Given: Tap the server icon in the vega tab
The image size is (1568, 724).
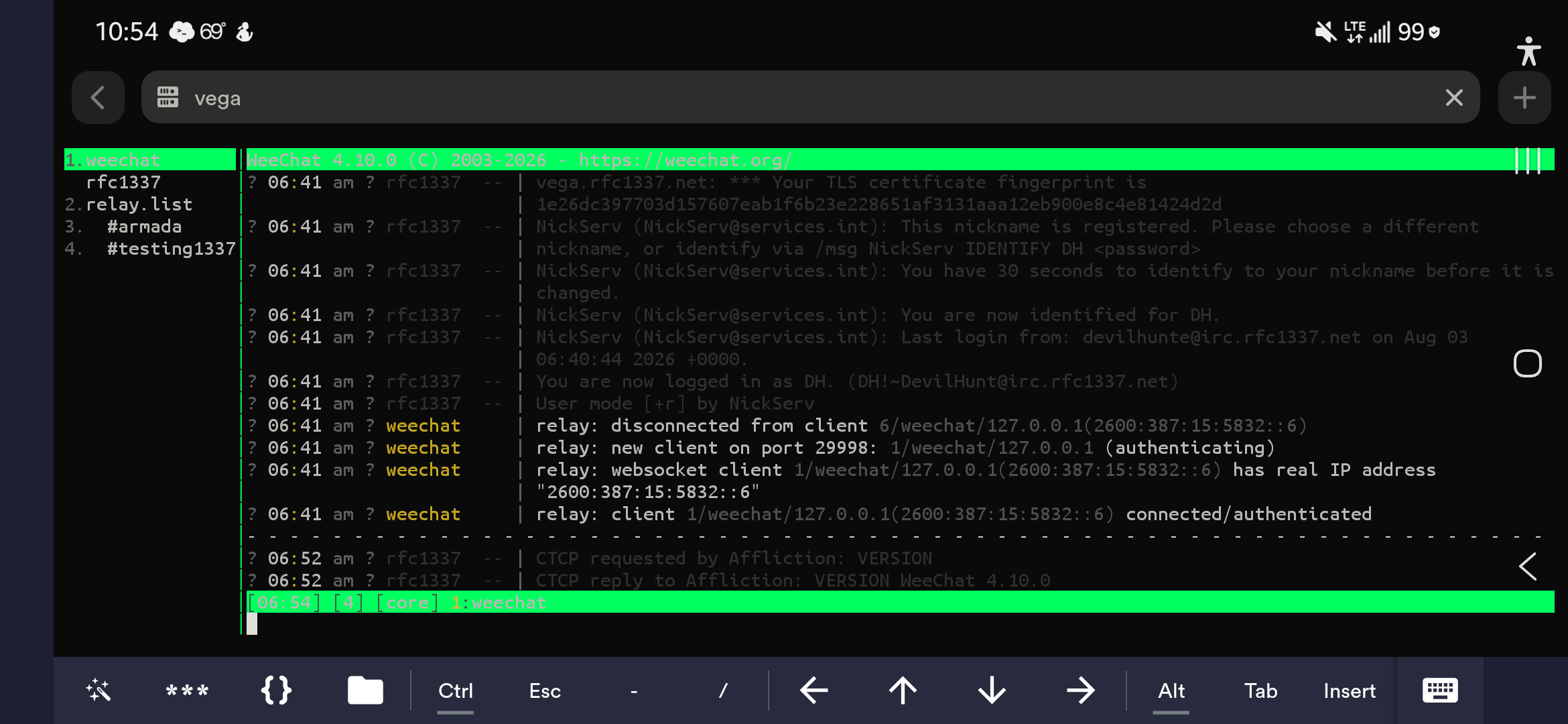Looking at the screenshot, I should pos(168,98).
